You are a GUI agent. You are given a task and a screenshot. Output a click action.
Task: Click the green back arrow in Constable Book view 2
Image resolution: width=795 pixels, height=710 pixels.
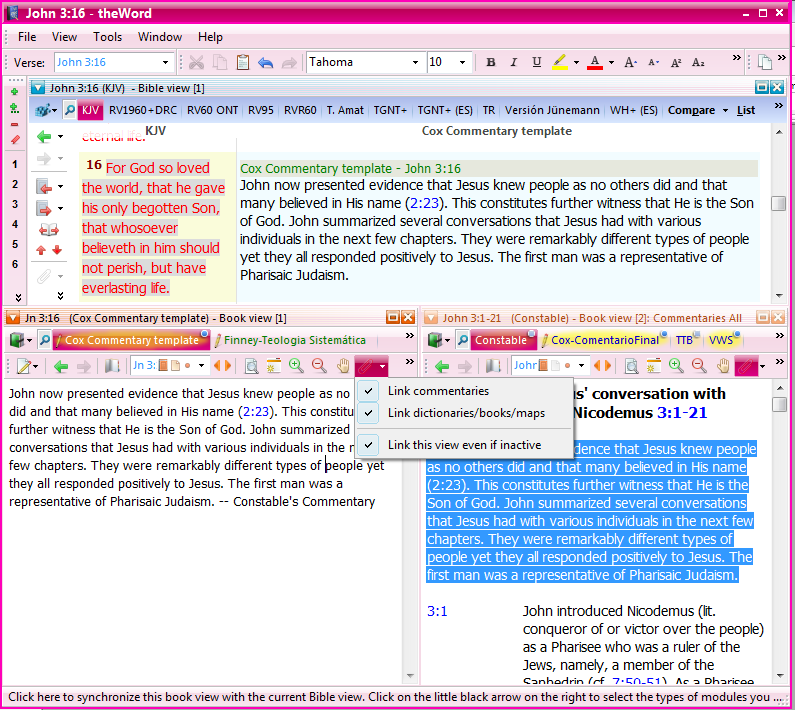click(x=442, y=366)
